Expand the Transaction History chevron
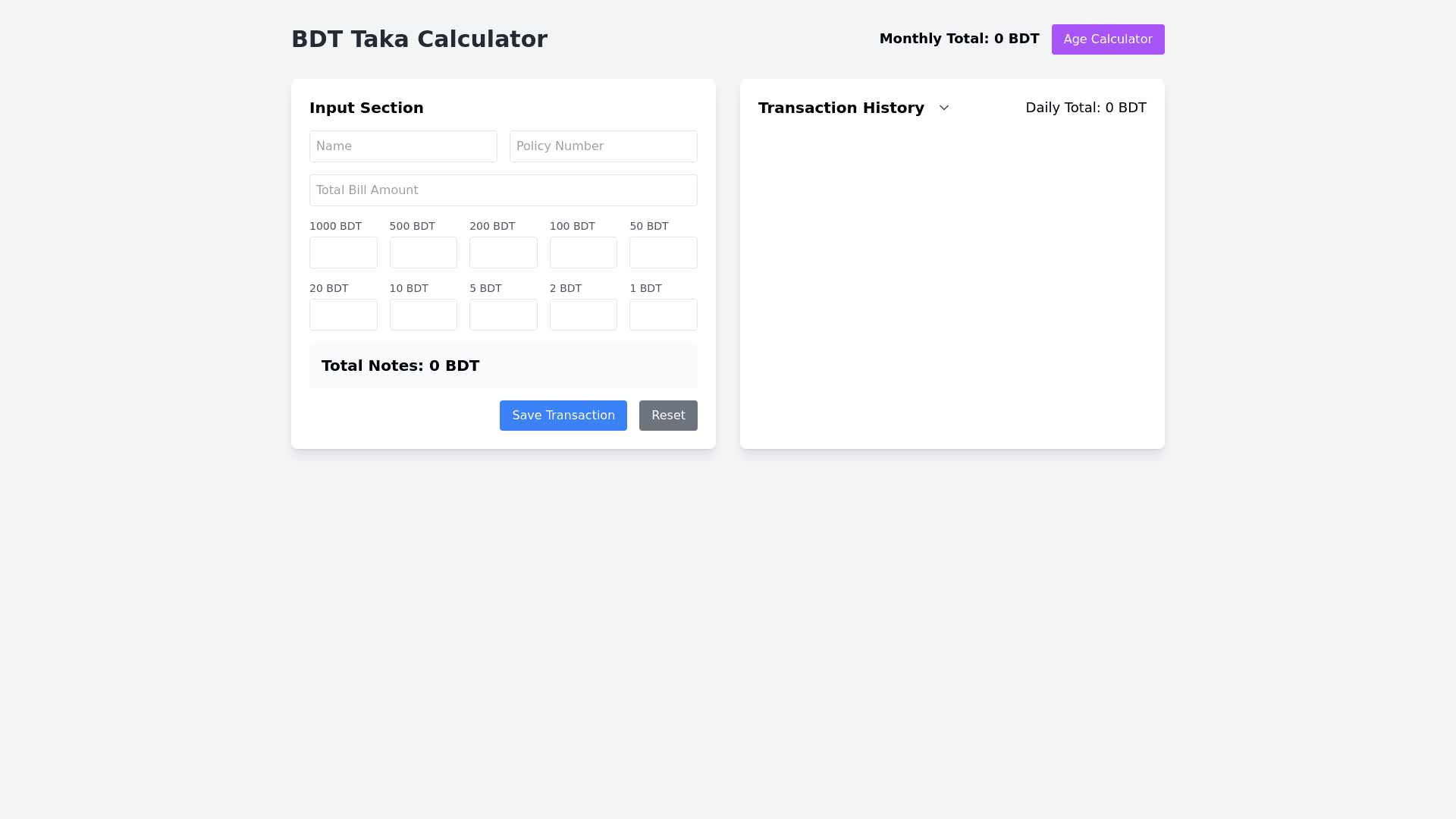Image resolution: width=1456 pixels, height=819 pixels. (x=943, y=108)
